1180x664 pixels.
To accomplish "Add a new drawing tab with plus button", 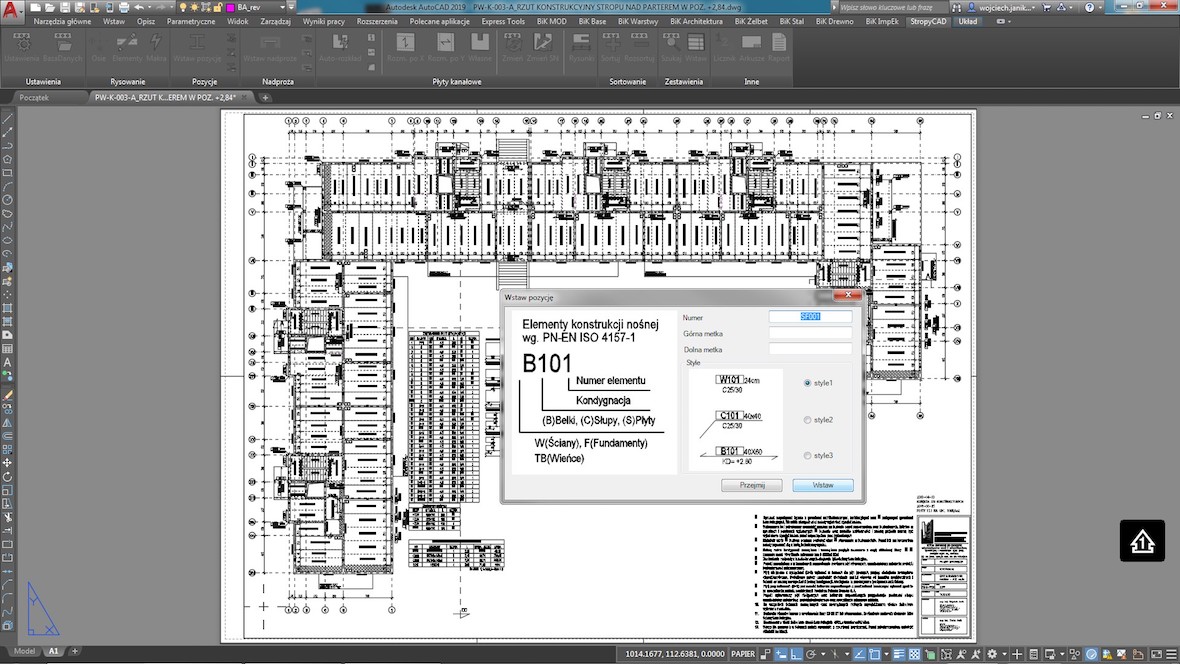I will 265,98.
